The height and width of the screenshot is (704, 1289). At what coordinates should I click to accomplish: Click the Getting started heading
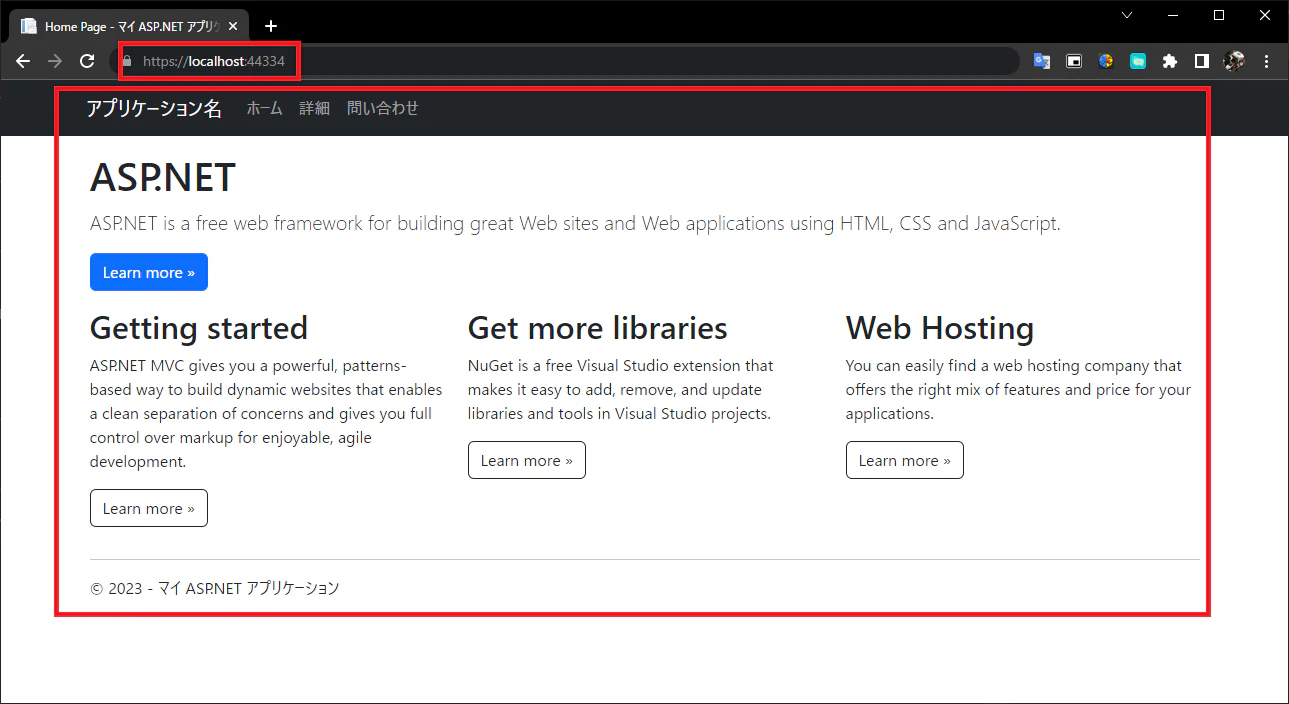(199, 328)
